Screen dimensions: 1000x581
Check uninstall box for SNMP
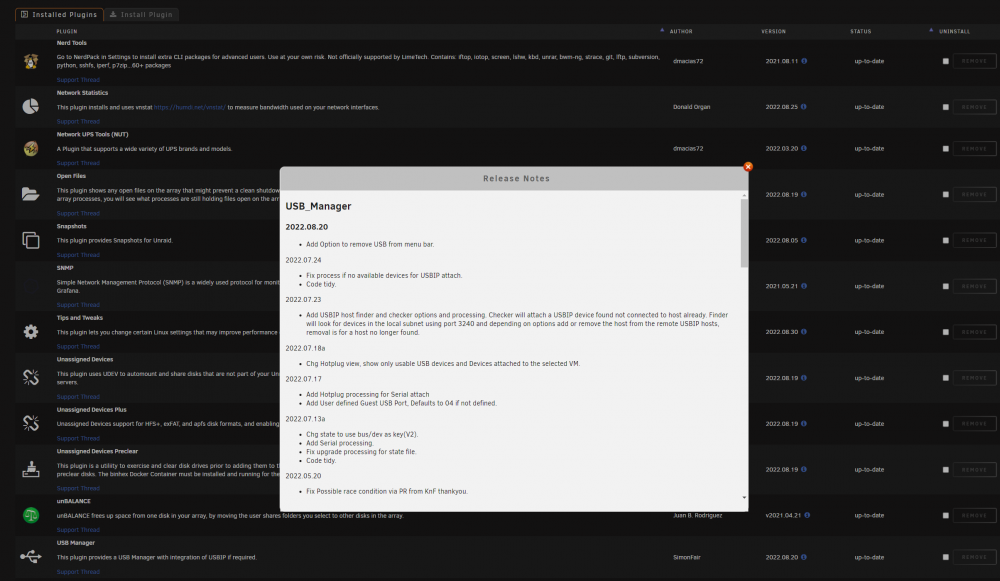[946, 286]
